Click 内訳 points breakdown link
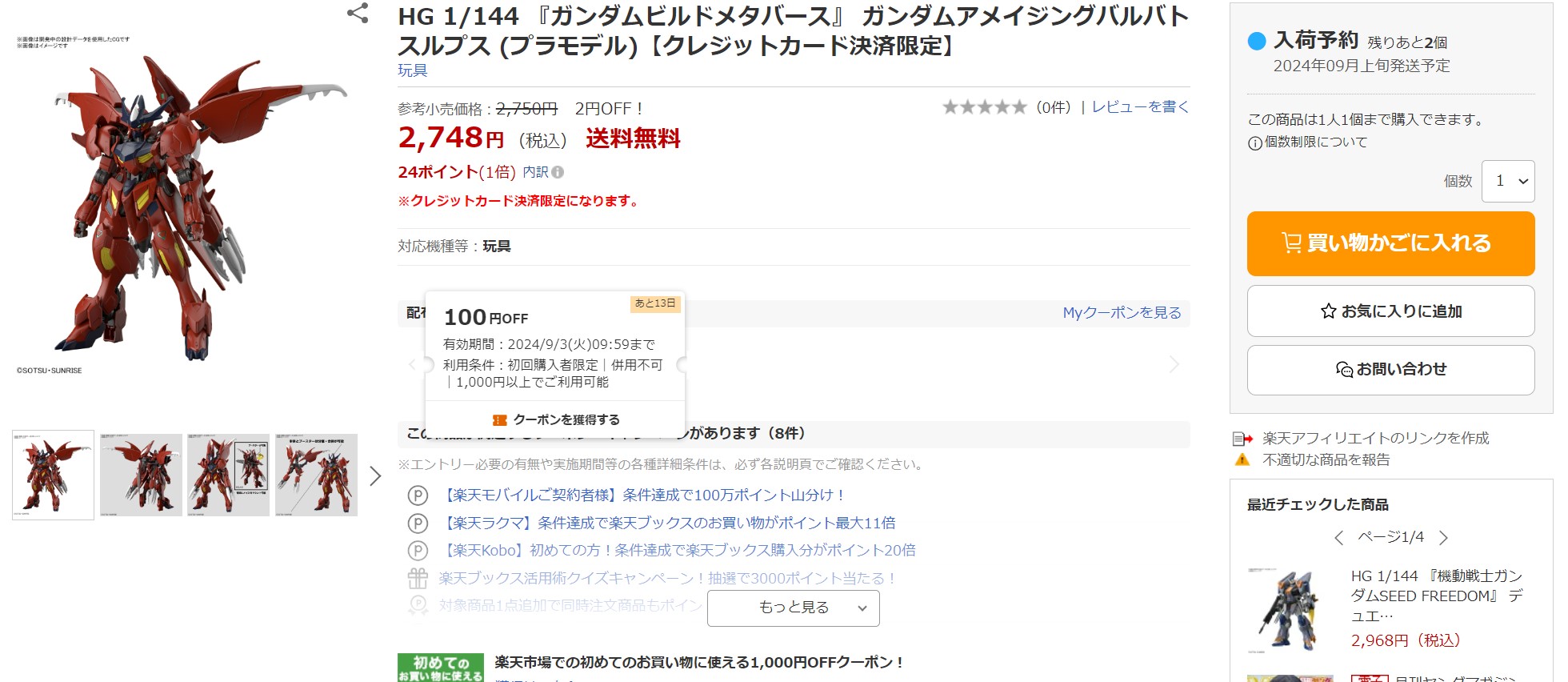Screen dimensions: 1568x682 click(x=535, y=172)
